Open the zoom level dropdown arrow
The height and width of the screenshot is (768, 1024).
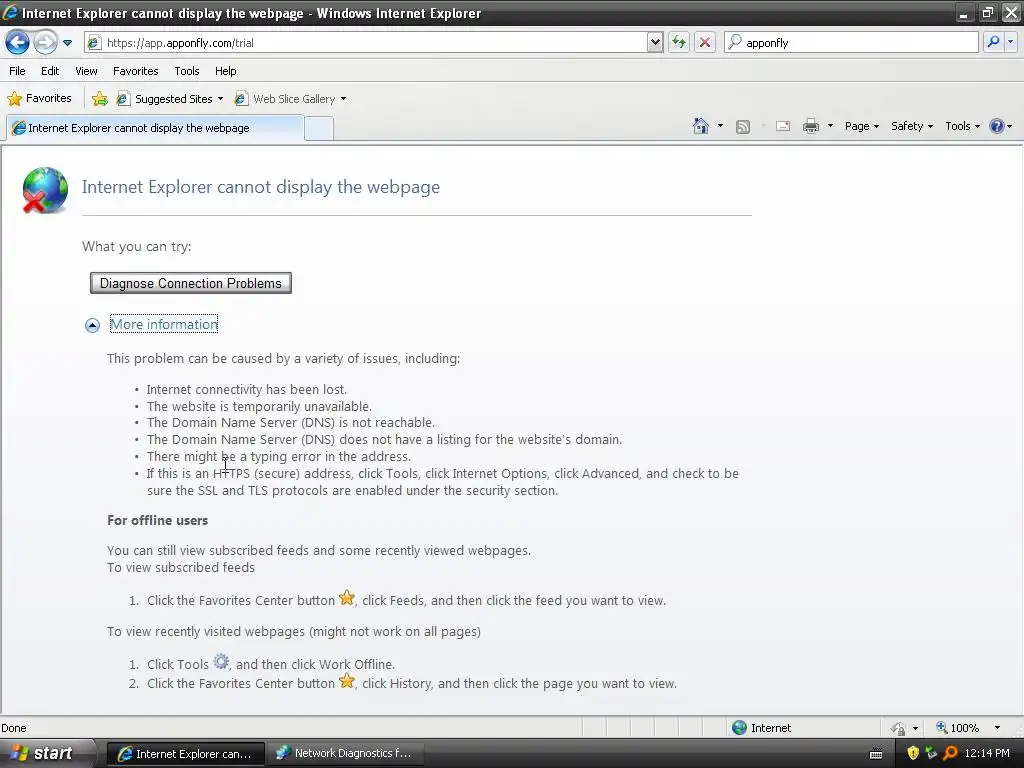click(997, 728)
